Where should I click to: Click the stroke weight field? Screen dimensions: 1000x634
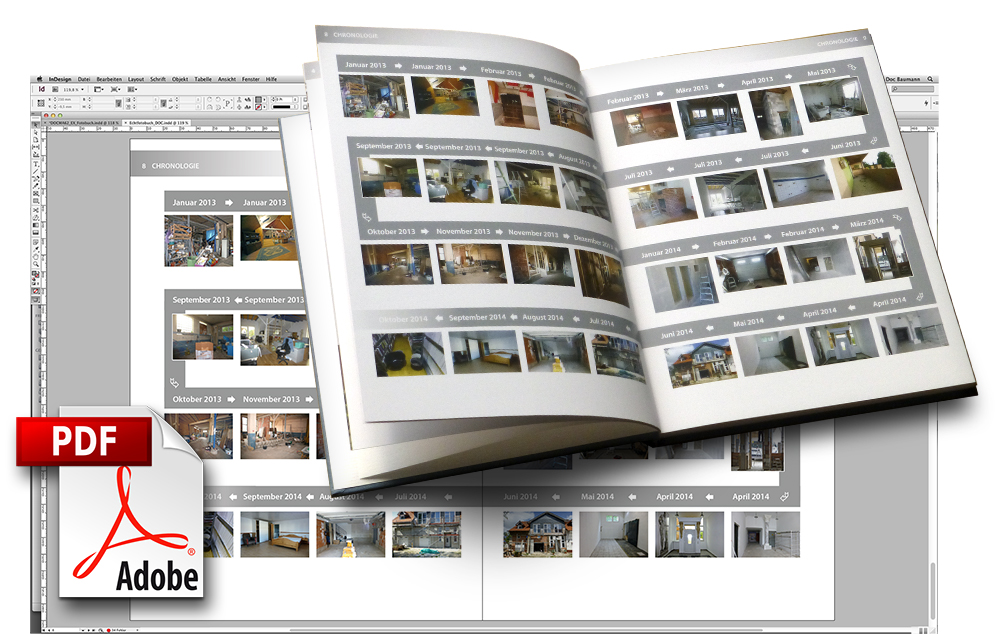tap(283, 100)
